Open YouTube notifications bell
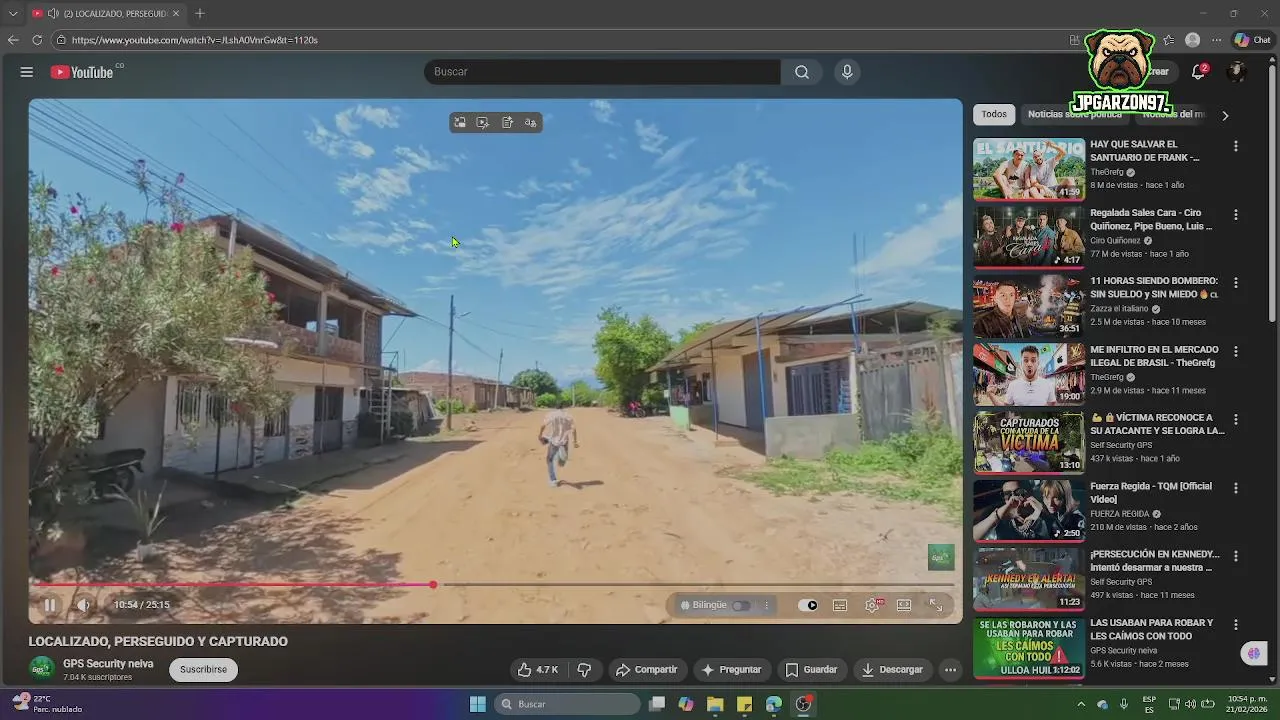 1198,72
